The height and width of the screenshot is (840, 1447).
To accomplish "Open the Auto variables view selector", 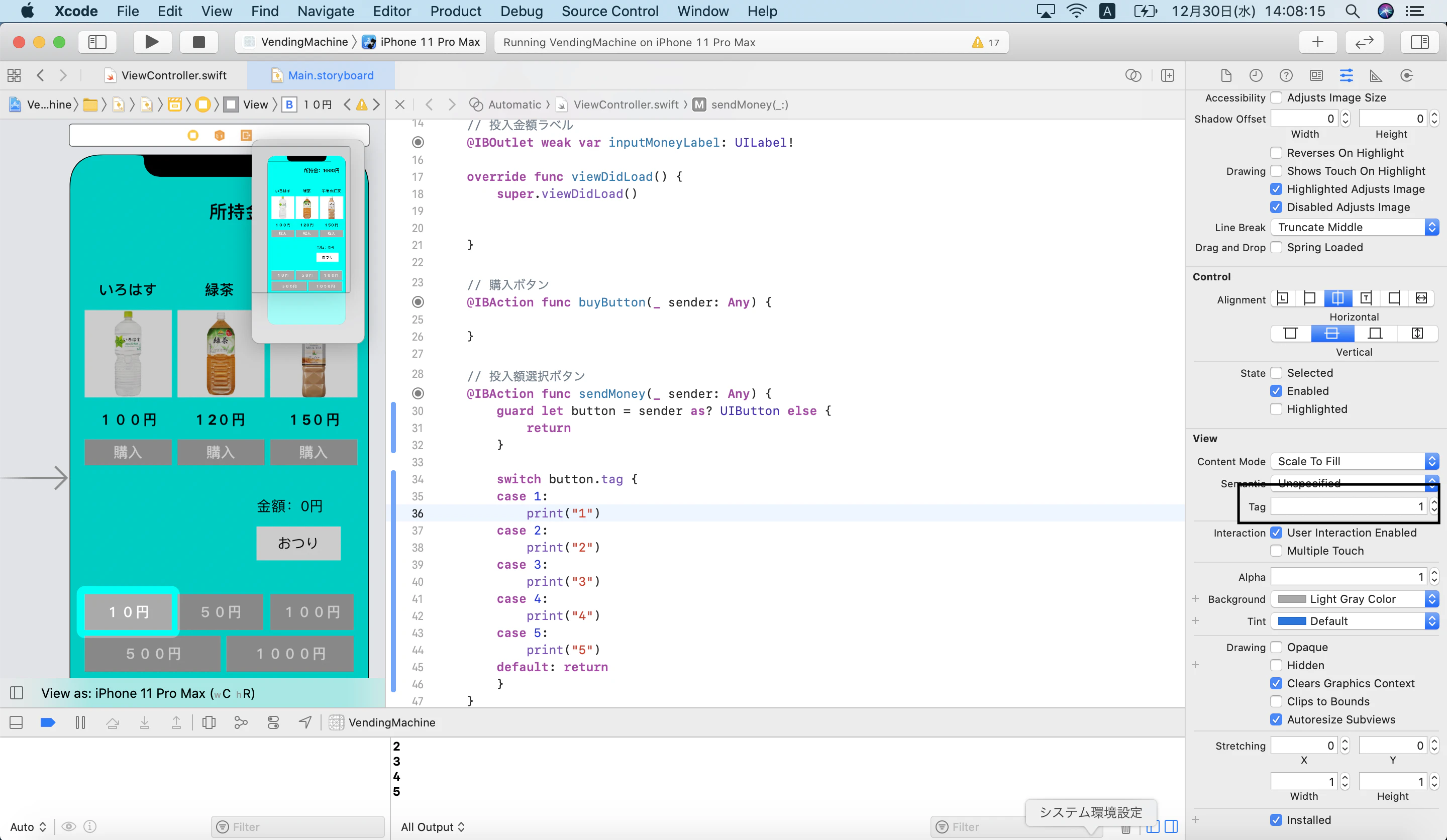I will [28, 827].
